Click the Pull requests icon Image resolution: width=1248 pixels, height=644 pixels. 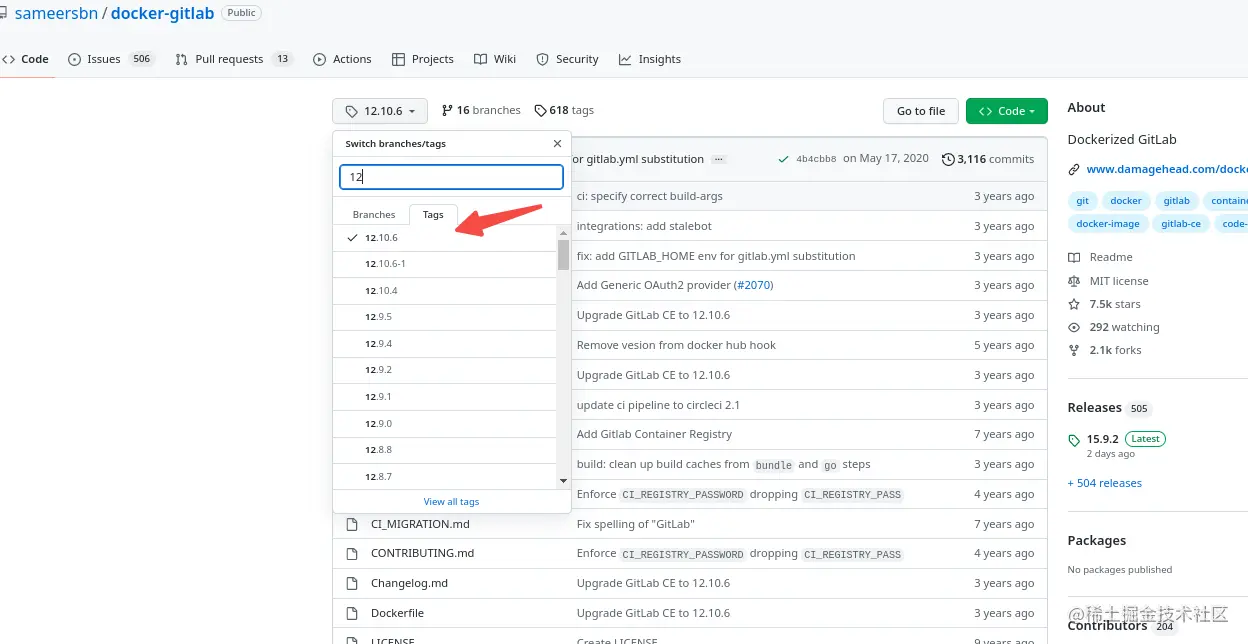tap(181, 59)
